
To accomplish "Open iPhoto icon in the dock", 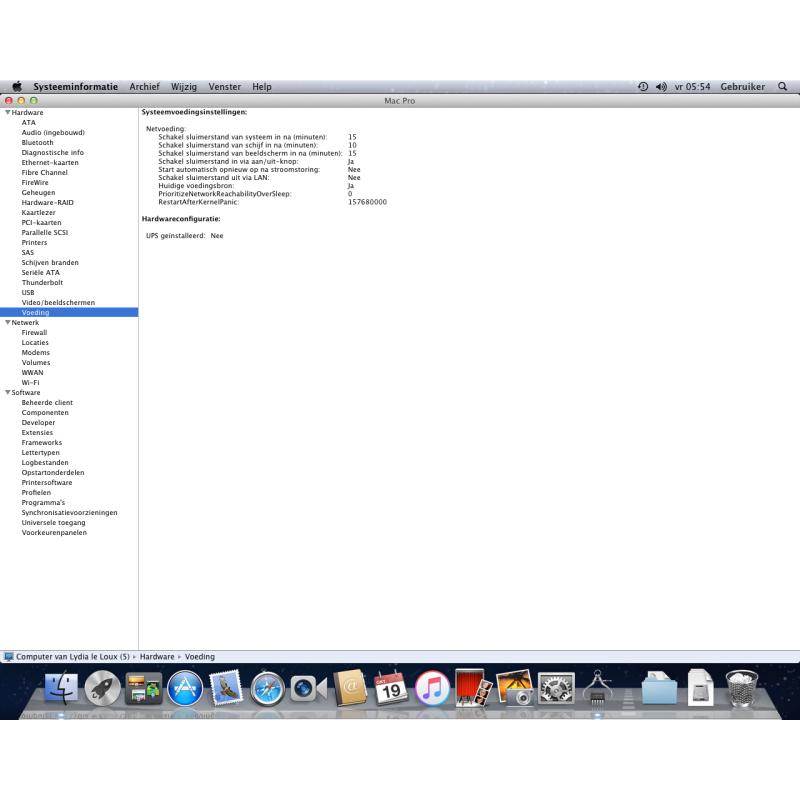I will (514, 688).
